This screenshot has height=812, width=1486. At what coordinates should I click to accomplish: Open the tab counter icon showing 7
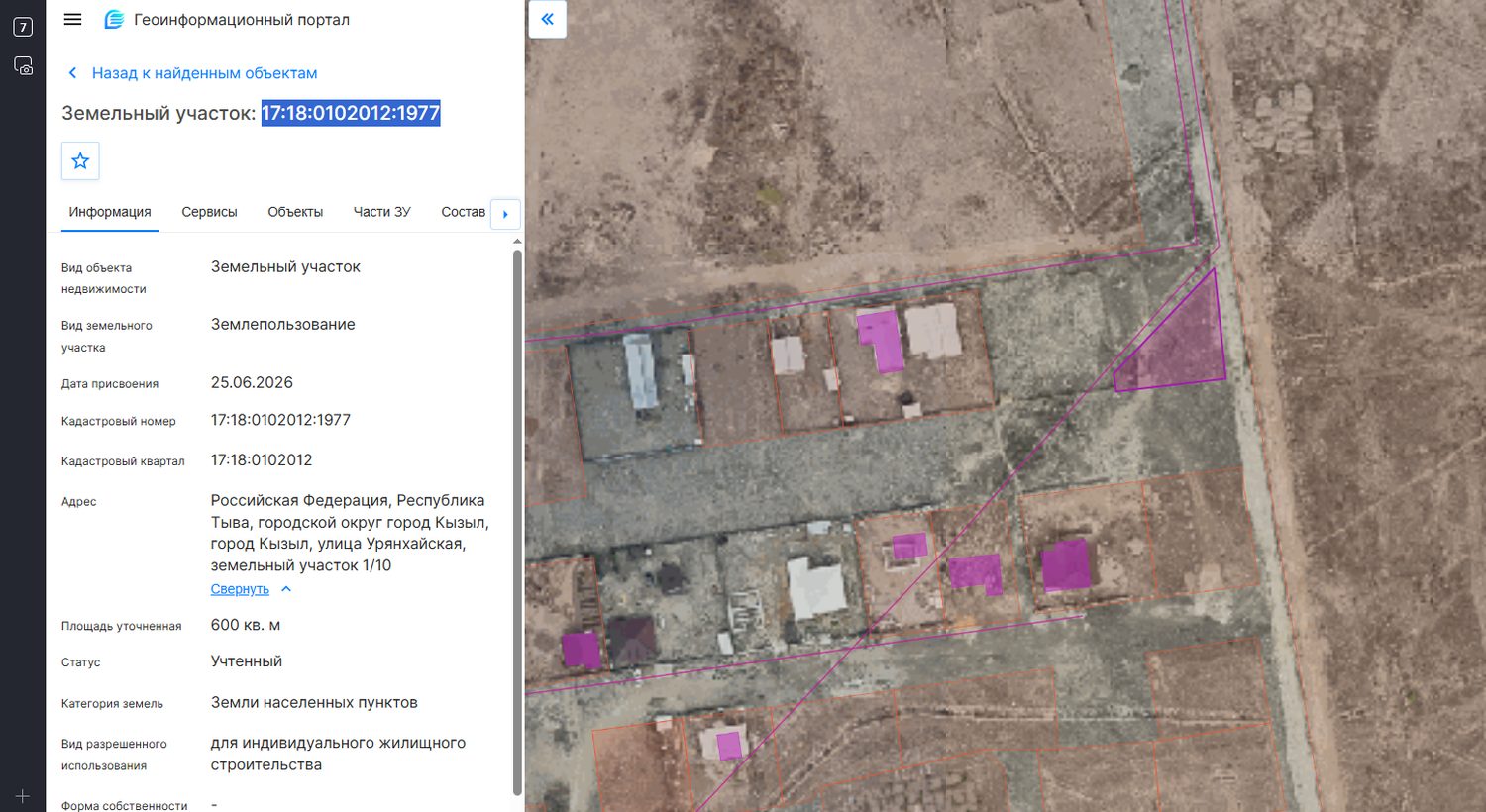click(x=23, y=27)
